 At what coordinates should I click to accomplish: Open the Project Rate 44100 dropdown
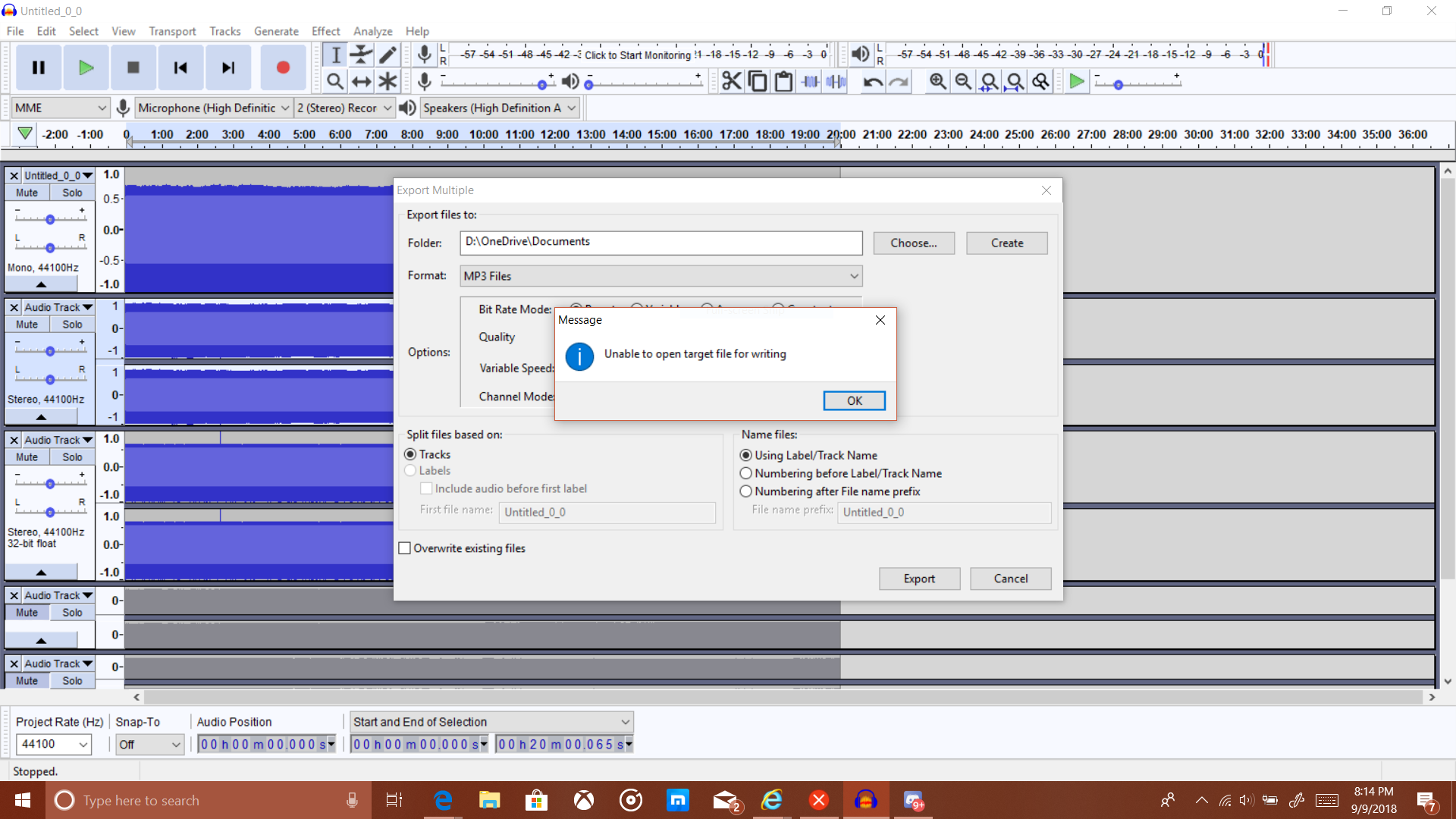53,744
